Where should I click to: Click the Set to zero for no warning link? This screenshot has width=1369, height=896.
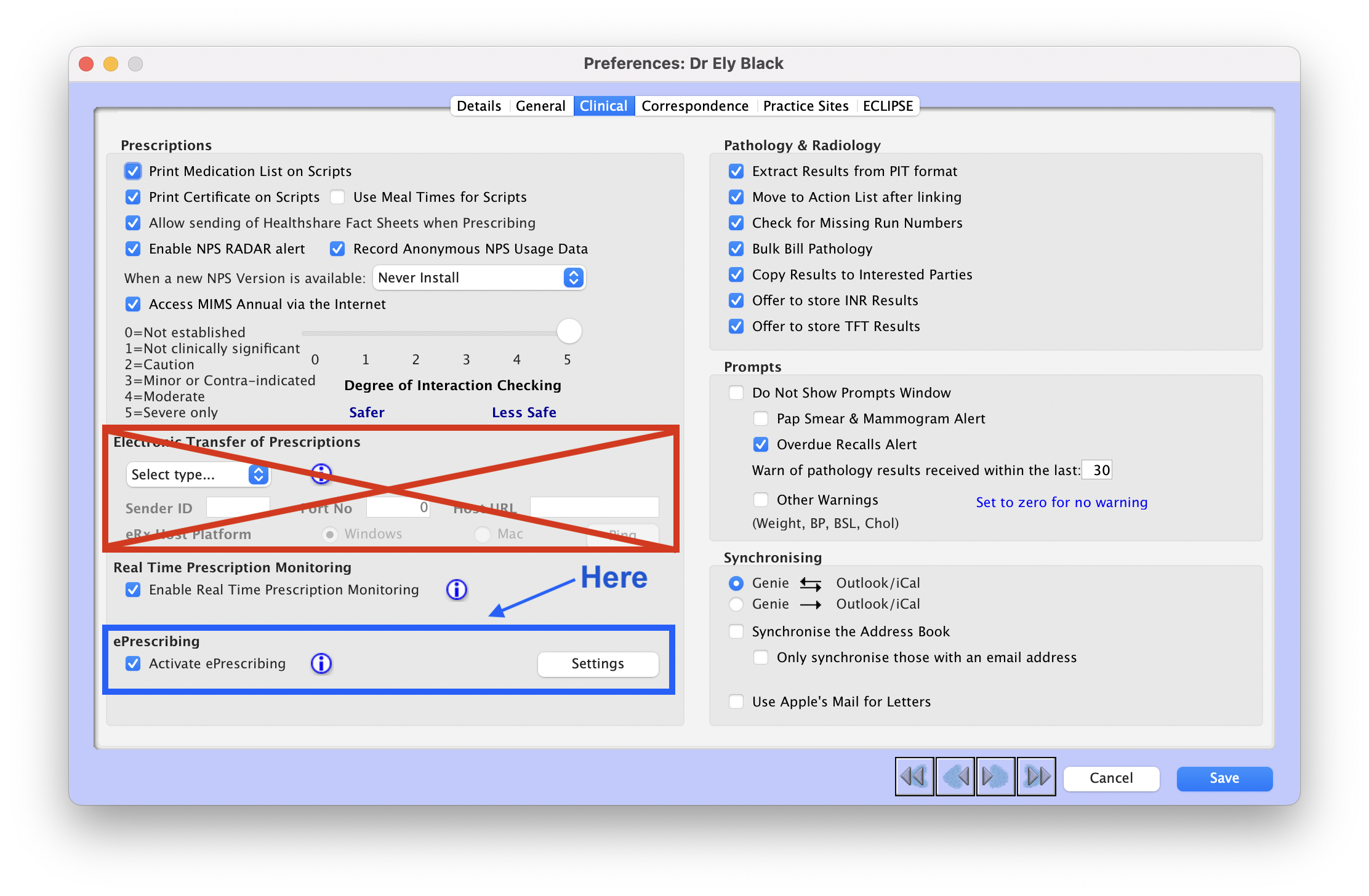(x=1061, y=502)
